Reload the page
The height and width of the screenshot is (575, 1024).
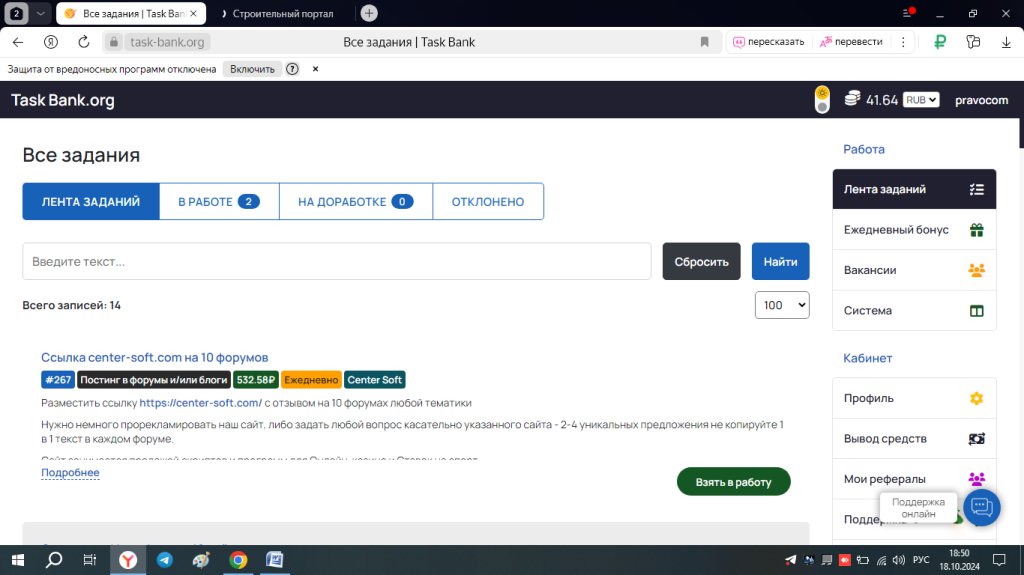[x=84, y=42]
